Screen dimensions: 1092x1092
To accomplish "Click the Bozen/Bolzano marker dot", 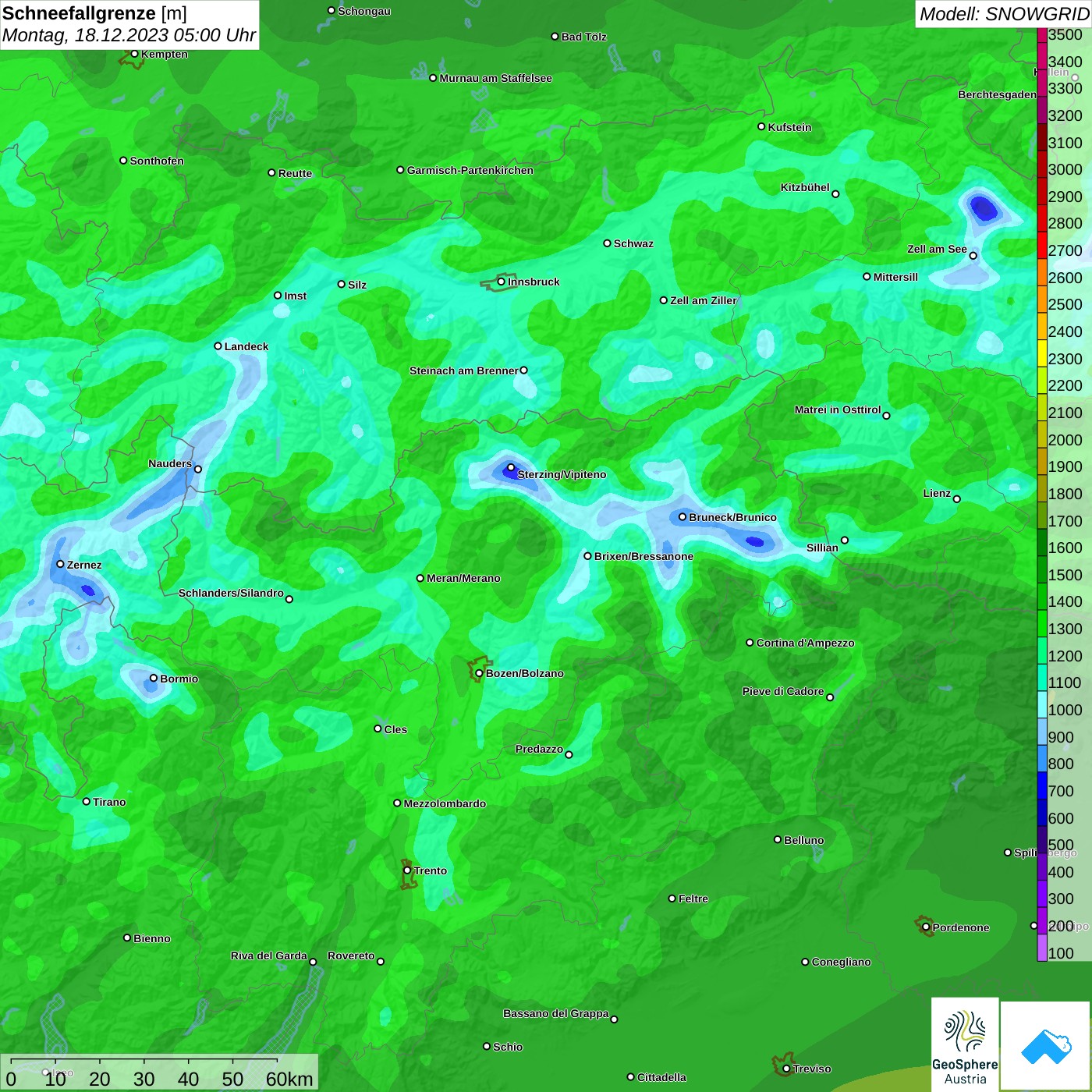I will tap(479, 673).
